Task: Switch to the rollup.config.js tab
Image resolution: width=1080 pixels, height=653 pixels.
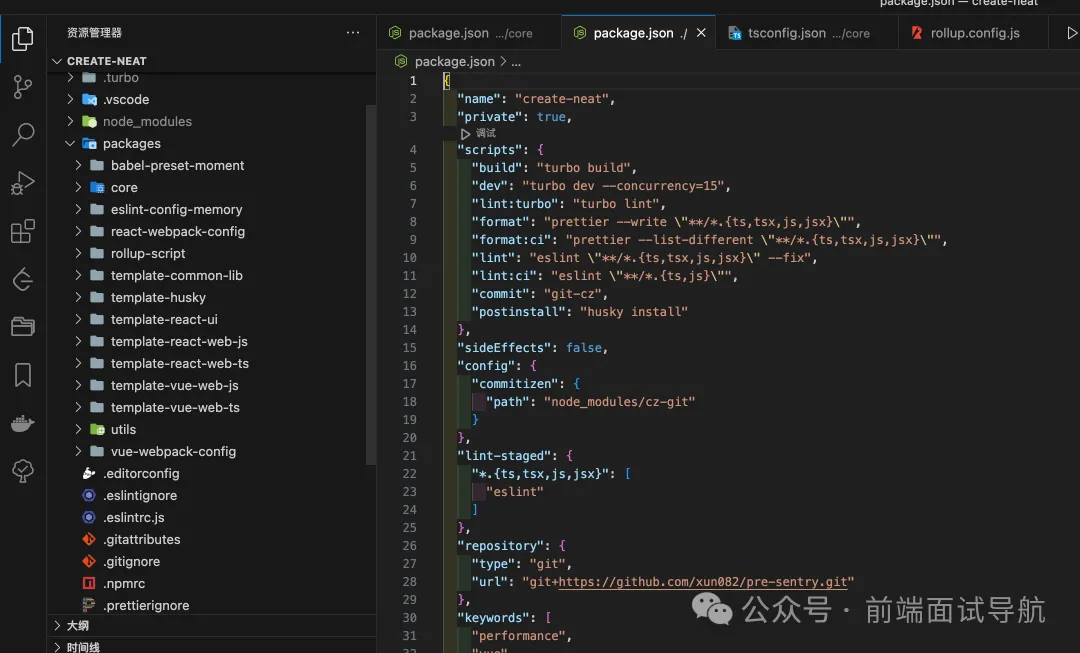Action: 974,33
